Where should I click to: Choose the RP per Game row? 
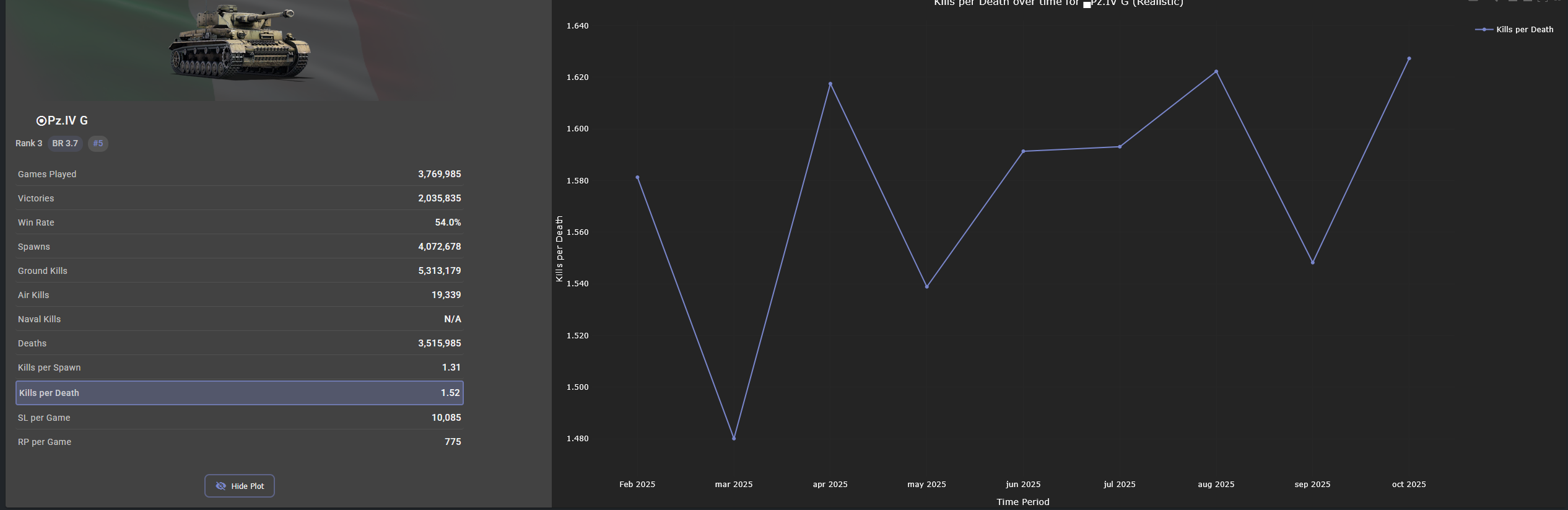[239, 442]
